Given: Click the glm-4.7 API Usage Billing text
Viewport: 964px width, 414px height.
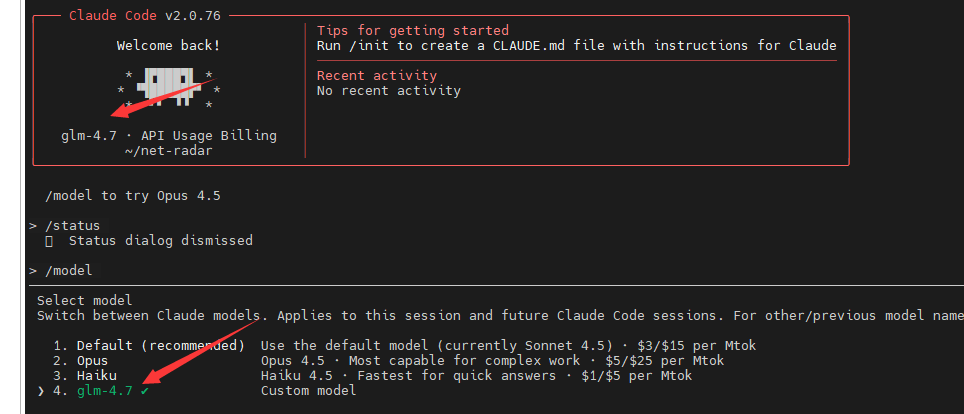Looking at the screenshot, I should pyautogui.click(x=168, y=135).
